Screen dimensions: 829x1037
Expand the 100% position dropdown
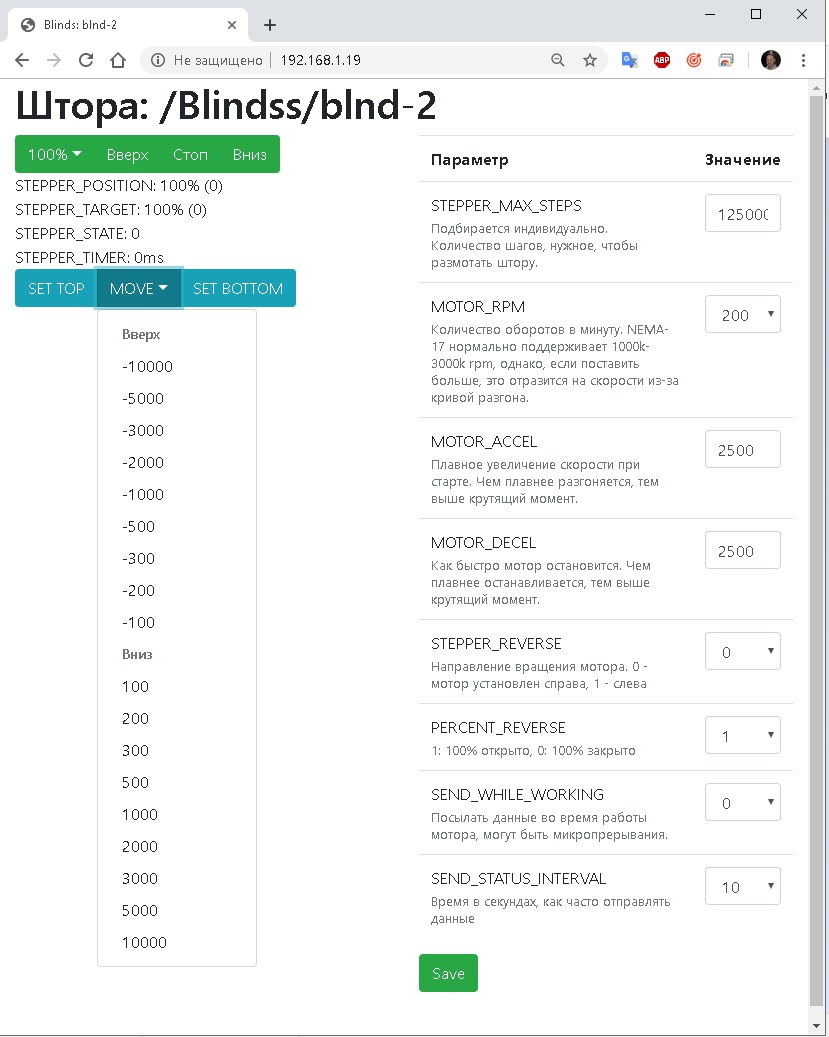pyautogui.click(x=54, y=155)
